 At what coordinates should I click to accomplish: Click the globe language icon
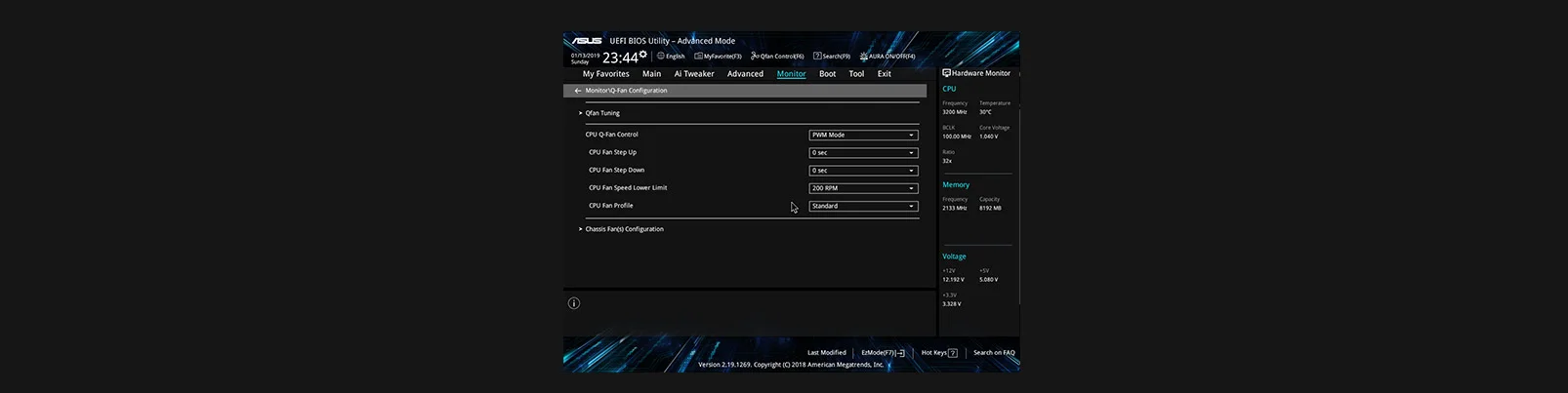pos(661,56)
